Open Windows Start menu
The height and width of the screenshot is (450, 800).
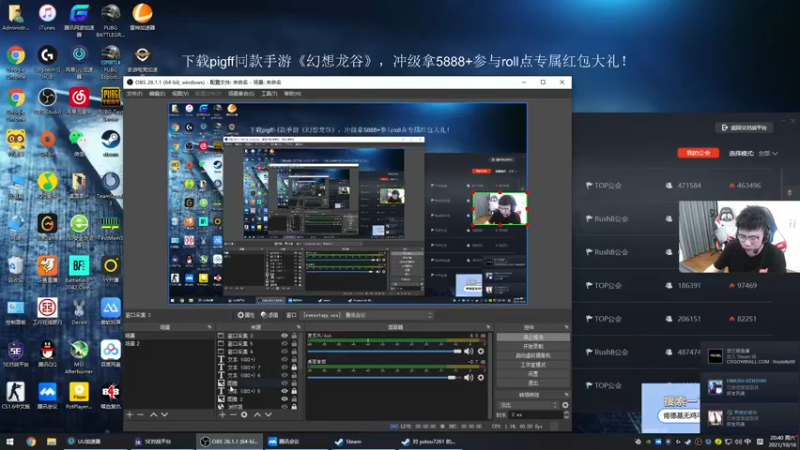[x=10, y=442]
